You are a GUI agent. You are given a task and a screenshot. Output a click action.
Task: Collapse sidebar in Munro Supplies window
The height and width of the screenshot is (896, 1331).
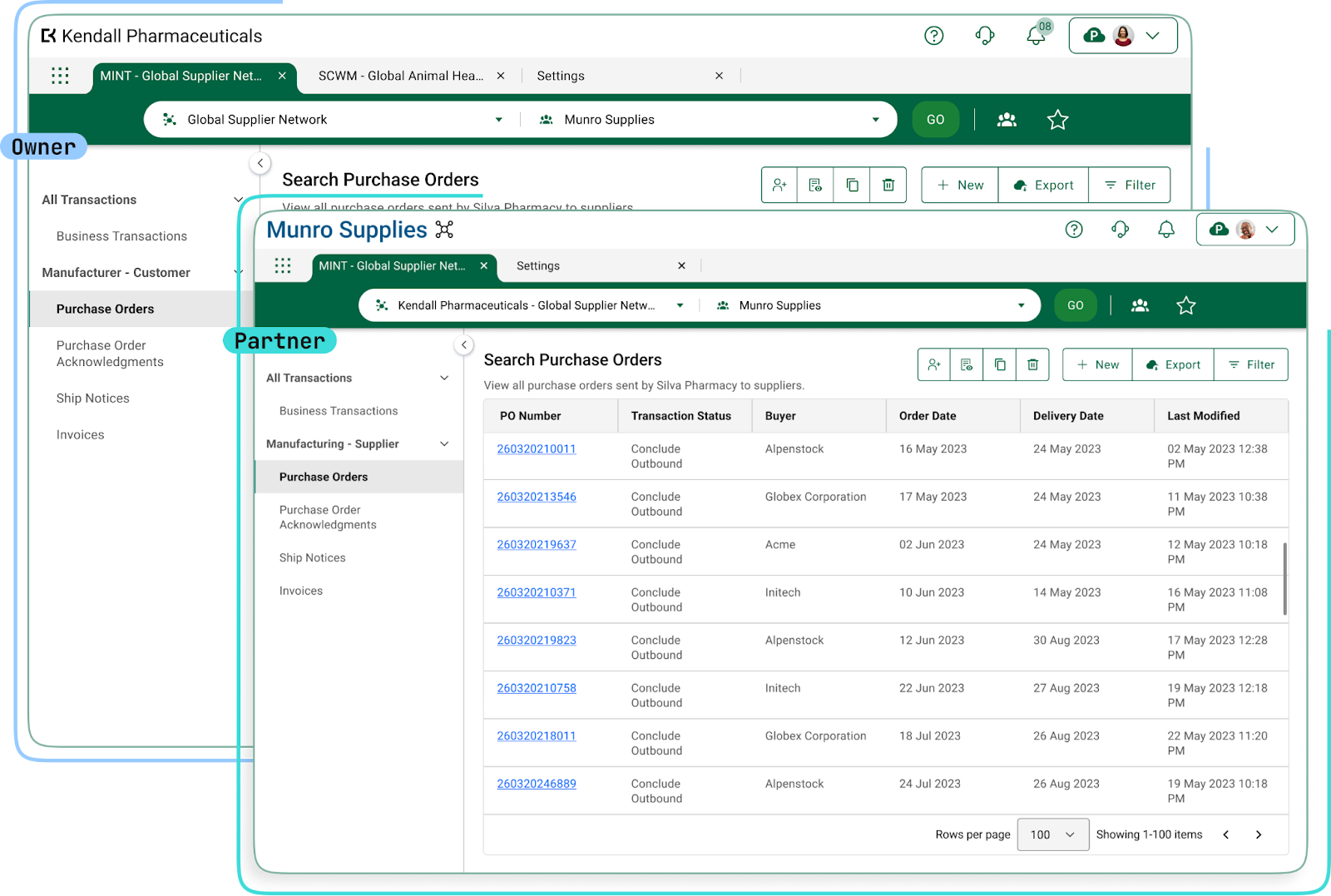click(x=464, y=344)
